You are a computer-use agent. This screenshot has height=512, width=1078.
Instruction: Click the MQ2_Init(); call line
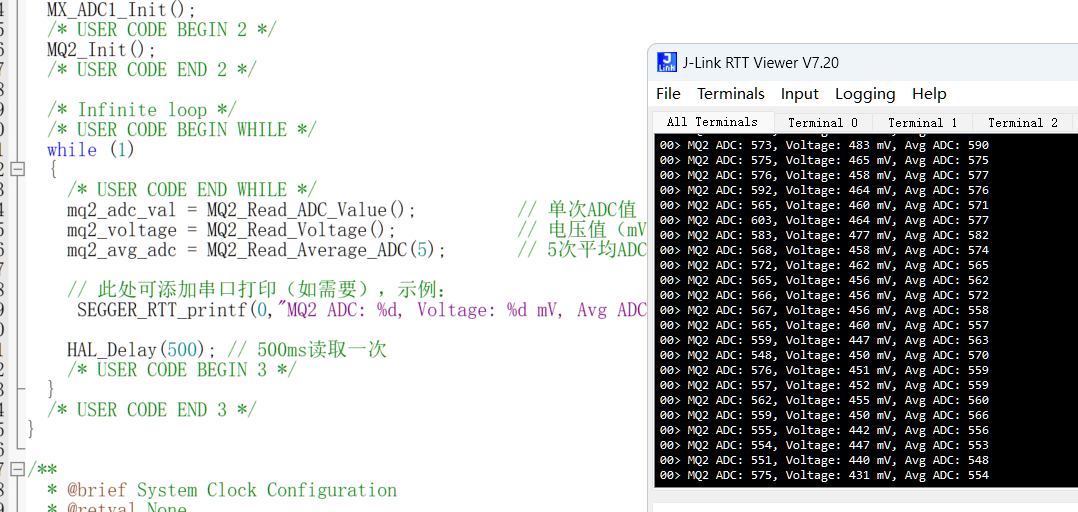(x=101, y=50)
